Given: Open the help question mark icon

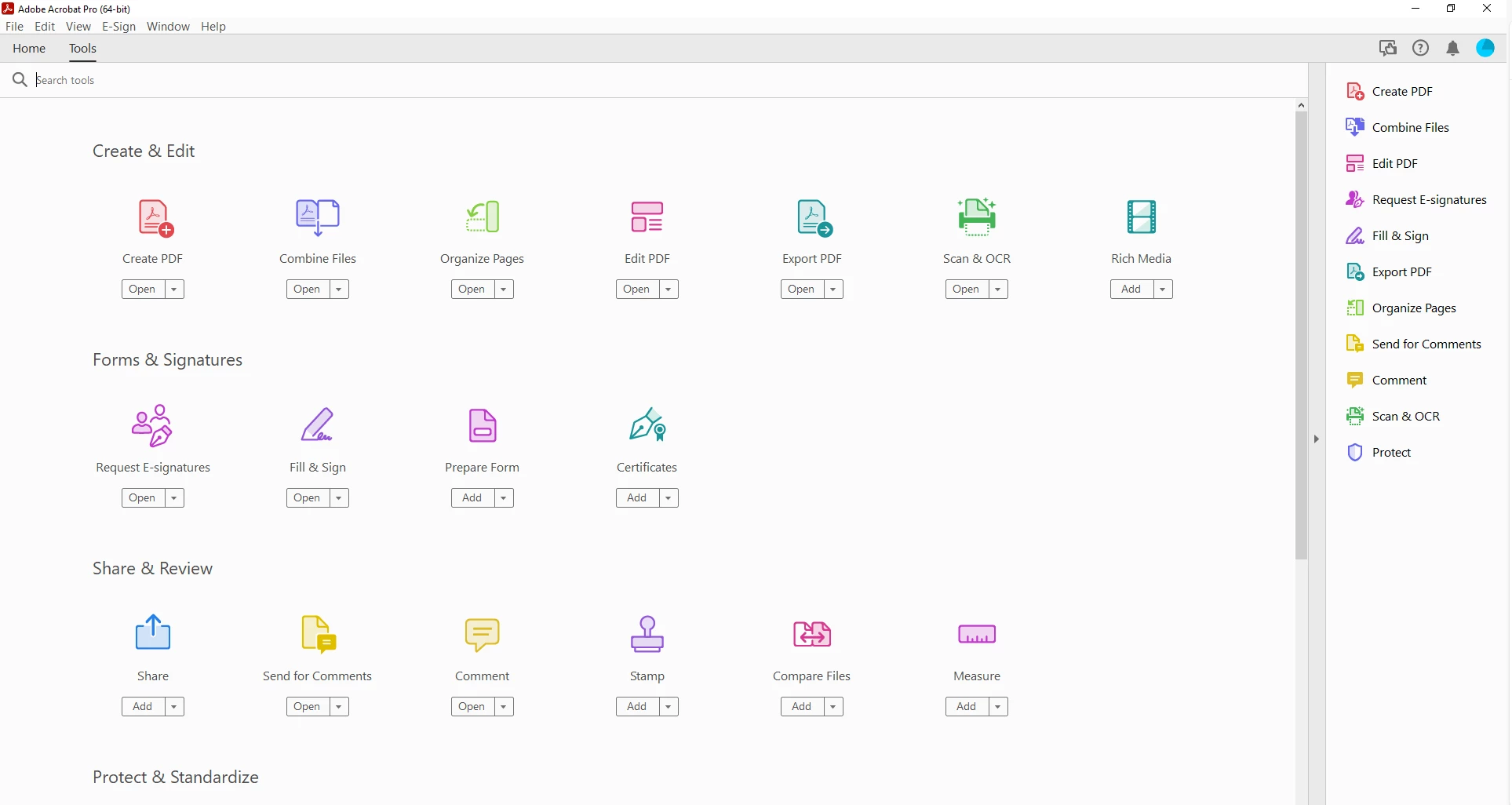Looking at the screenshot, I should (1421, 49).
